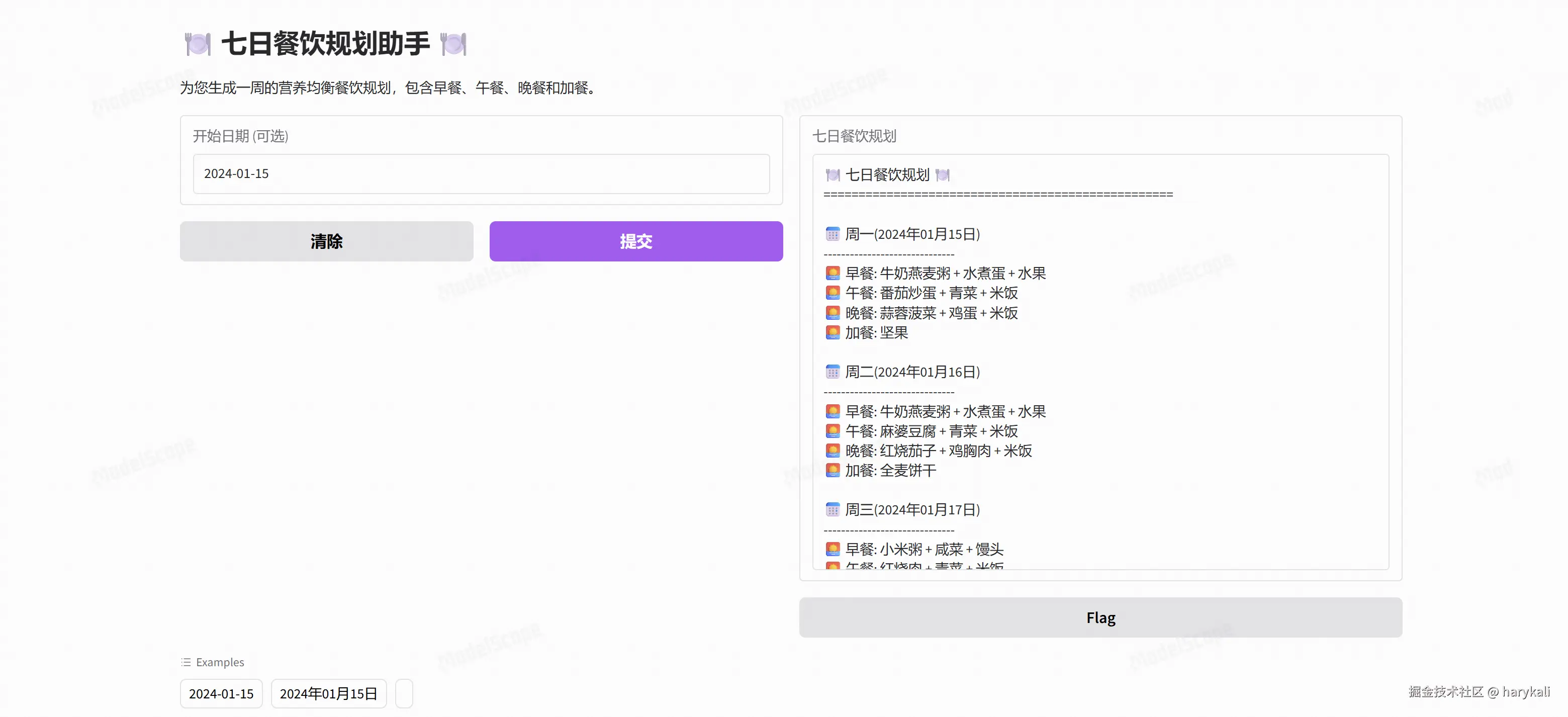The width and height of the screenshot is (1568, 717).
Task: Click the Examples heading text
Action: coord(220,662)
